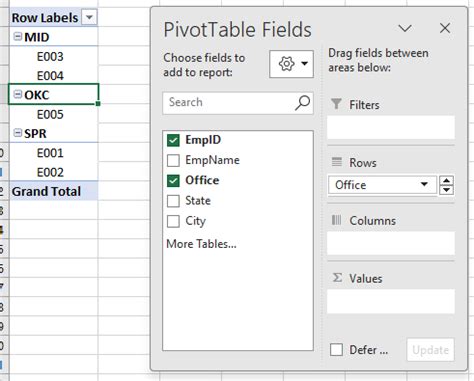This screenshot has height=381, width=474.
Task: Click the Update button
Action: click(x=430, y=350)
